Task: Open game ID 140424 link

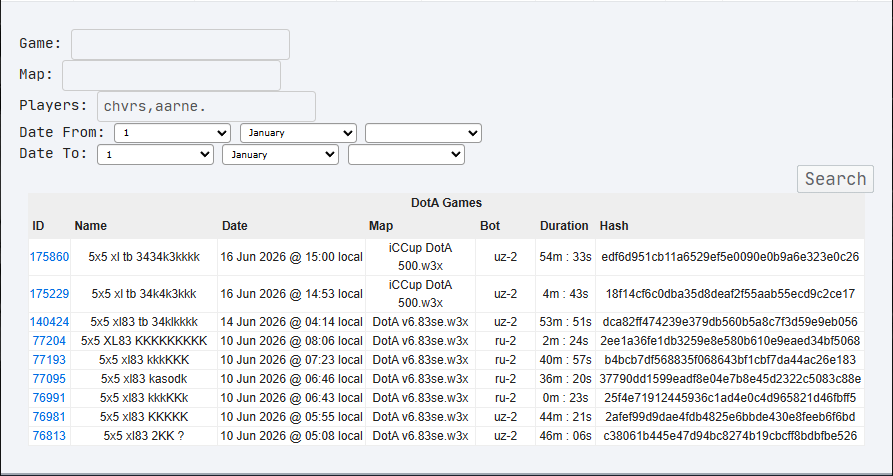Action: (x=50, y=322)
